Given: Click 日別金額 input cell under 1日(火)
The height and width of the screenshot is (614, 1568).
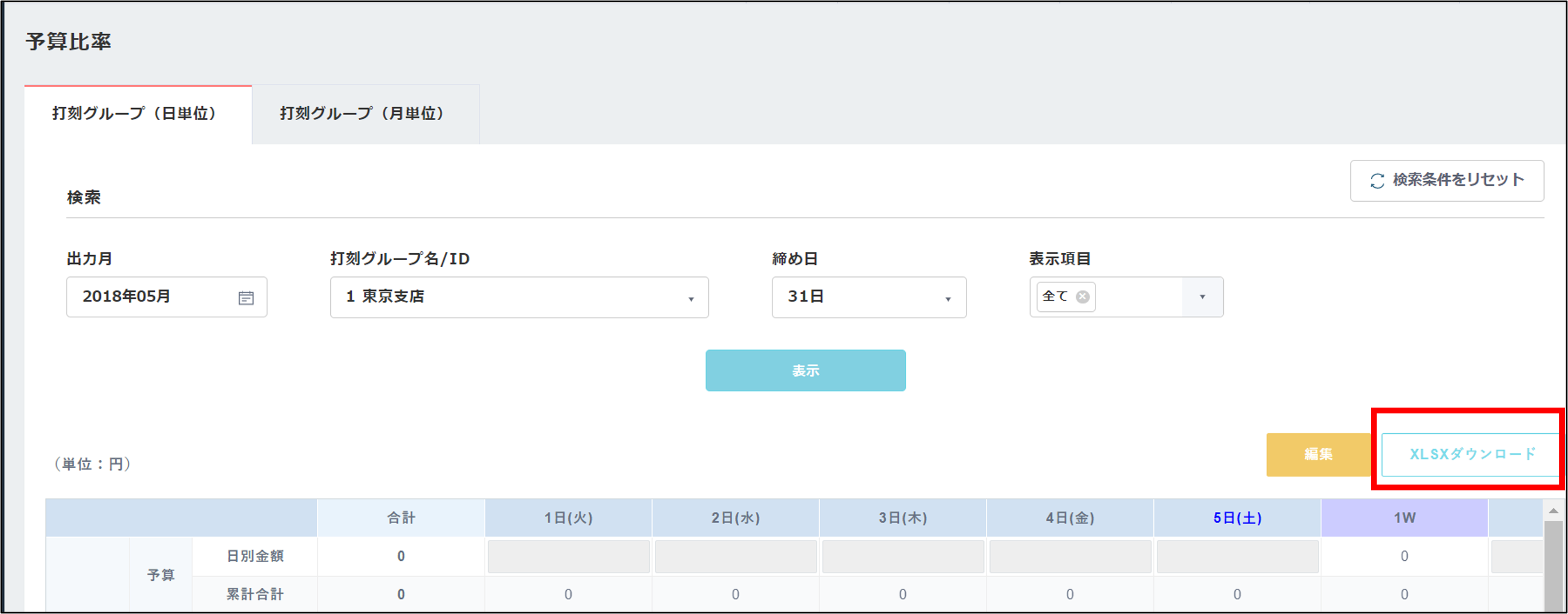Looking at the screenshot, I should pos(568,556).
